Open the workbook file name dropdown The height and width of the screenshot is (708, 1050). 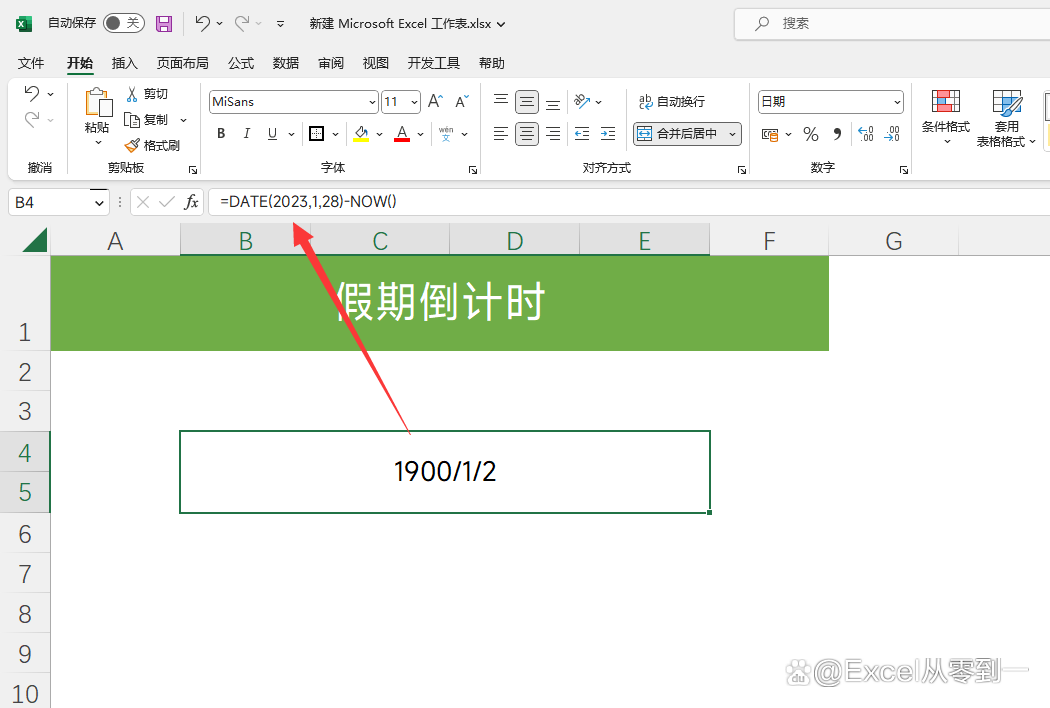[501, 24]
